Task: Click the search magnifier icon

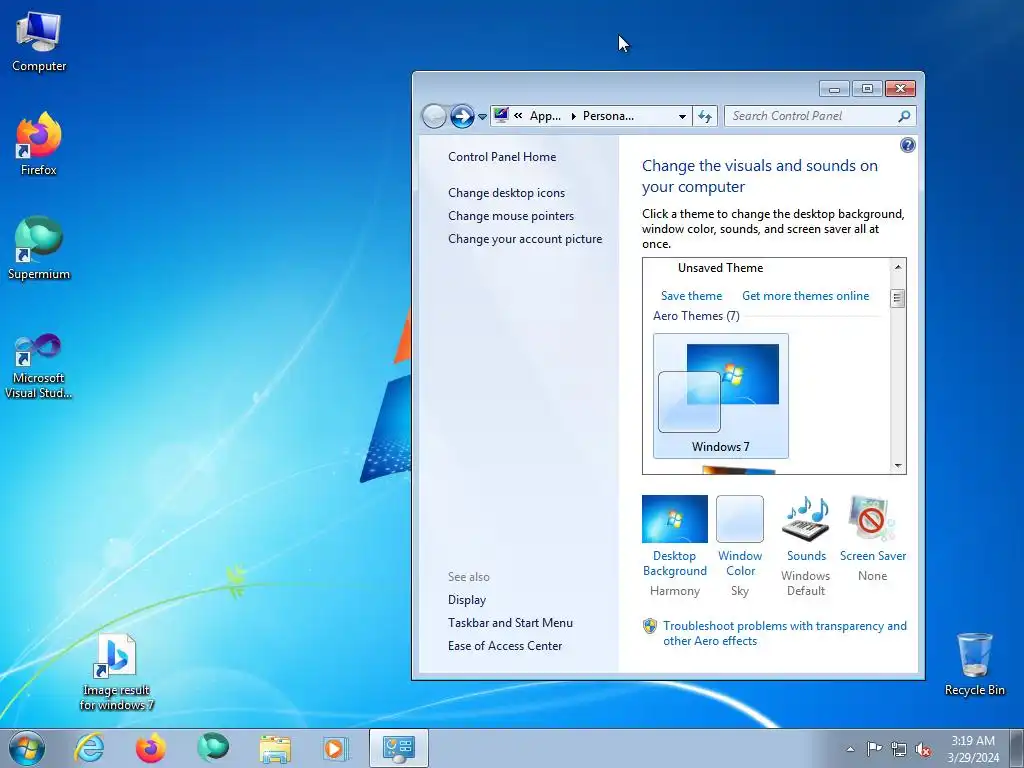Action: (x=904, y=116)
